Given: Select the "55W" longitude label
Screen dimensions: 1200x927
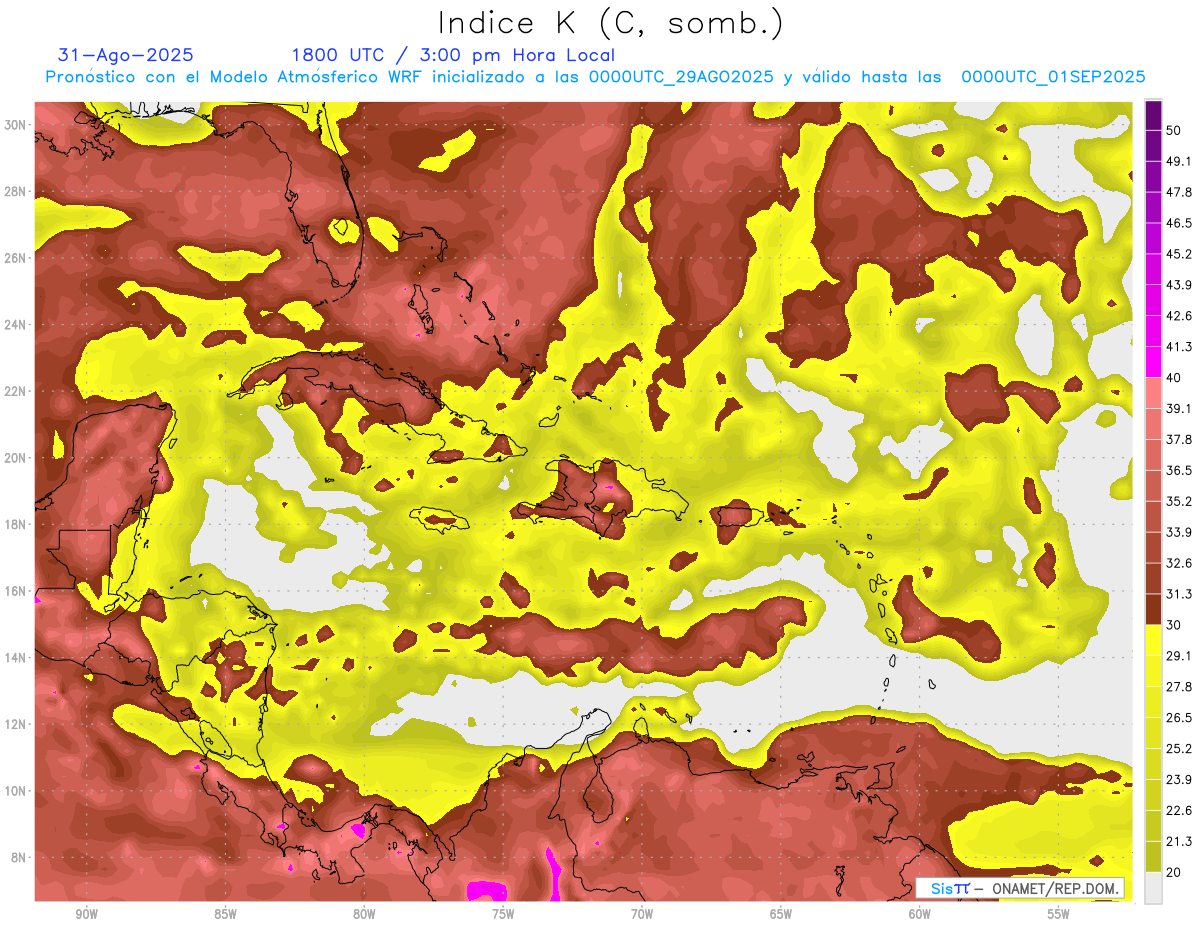Looking at the screenshot, I should [1059, 915].
